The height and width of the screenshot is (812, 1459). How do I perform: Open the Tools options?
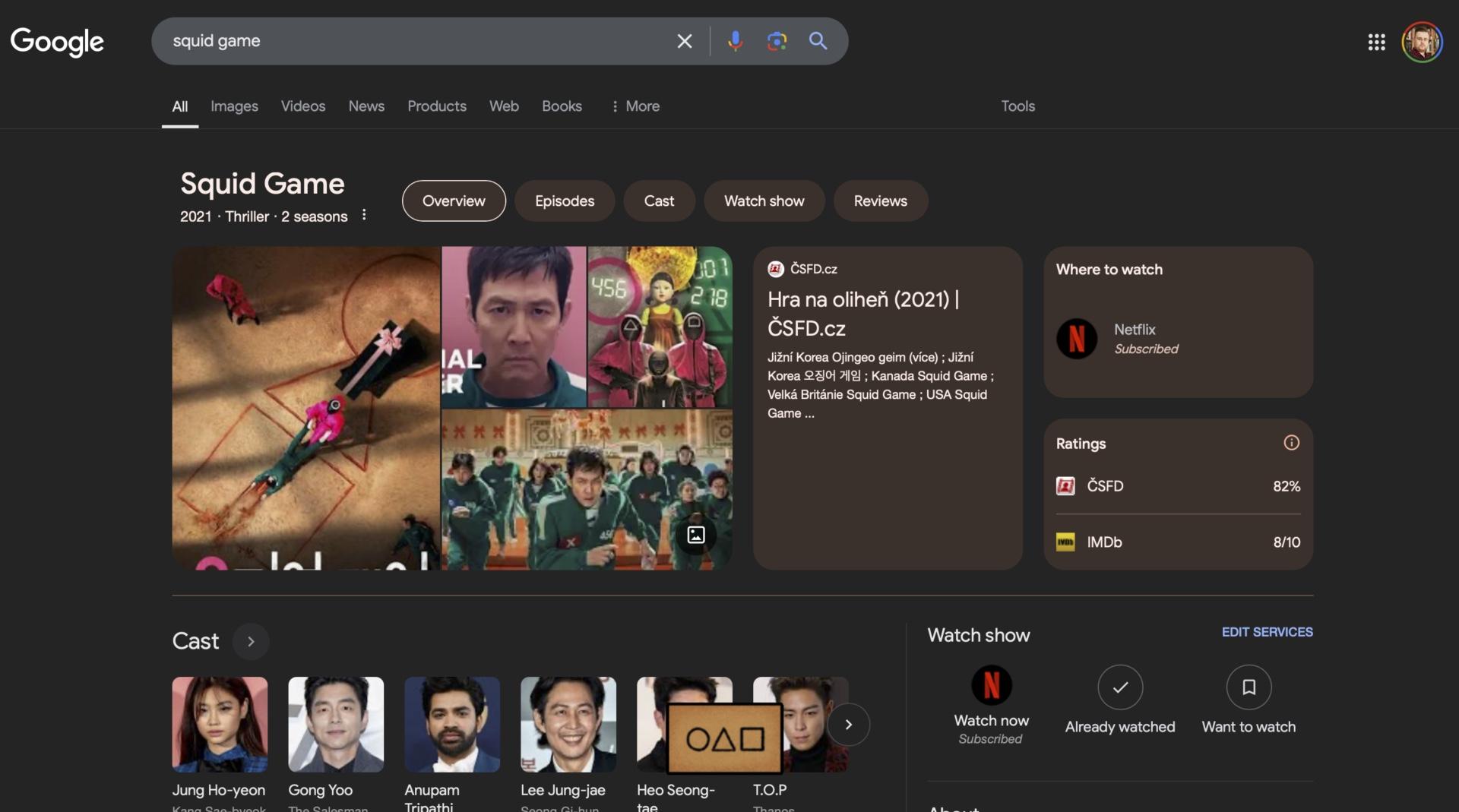click(x=1018, y=106)
